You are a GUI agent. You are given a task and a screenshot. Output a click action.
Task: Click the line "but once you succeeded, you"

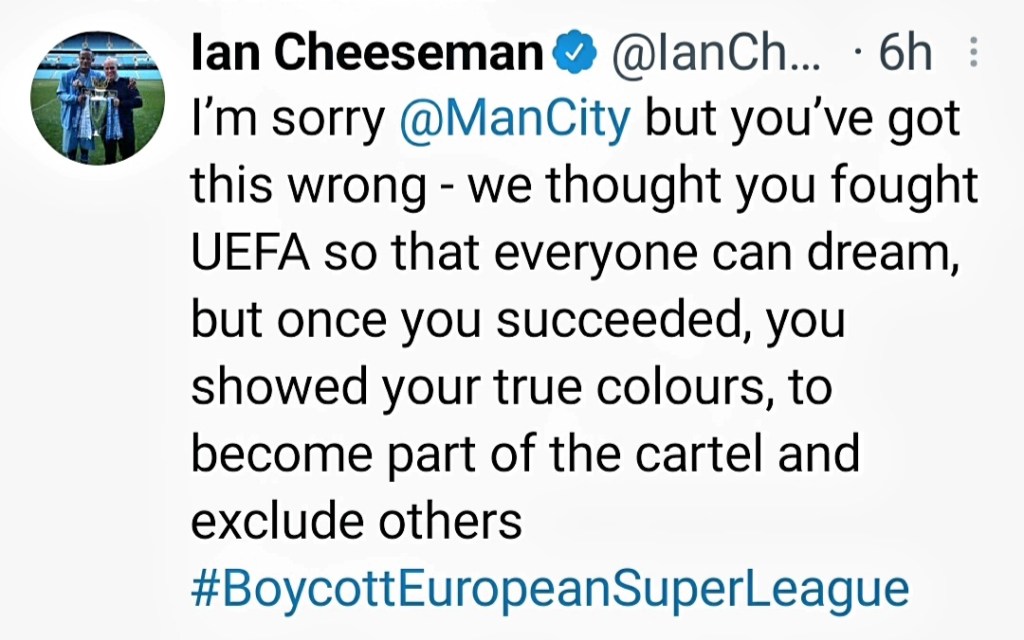click(x=518, y=322)
